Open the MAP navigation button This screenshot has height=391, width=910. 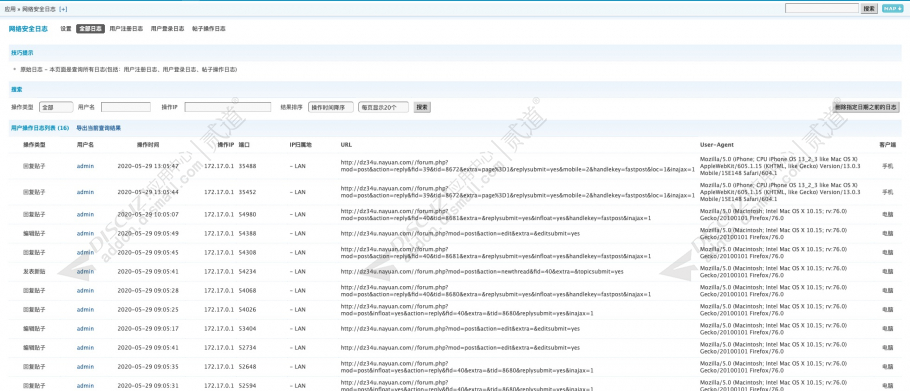[892, 9]
